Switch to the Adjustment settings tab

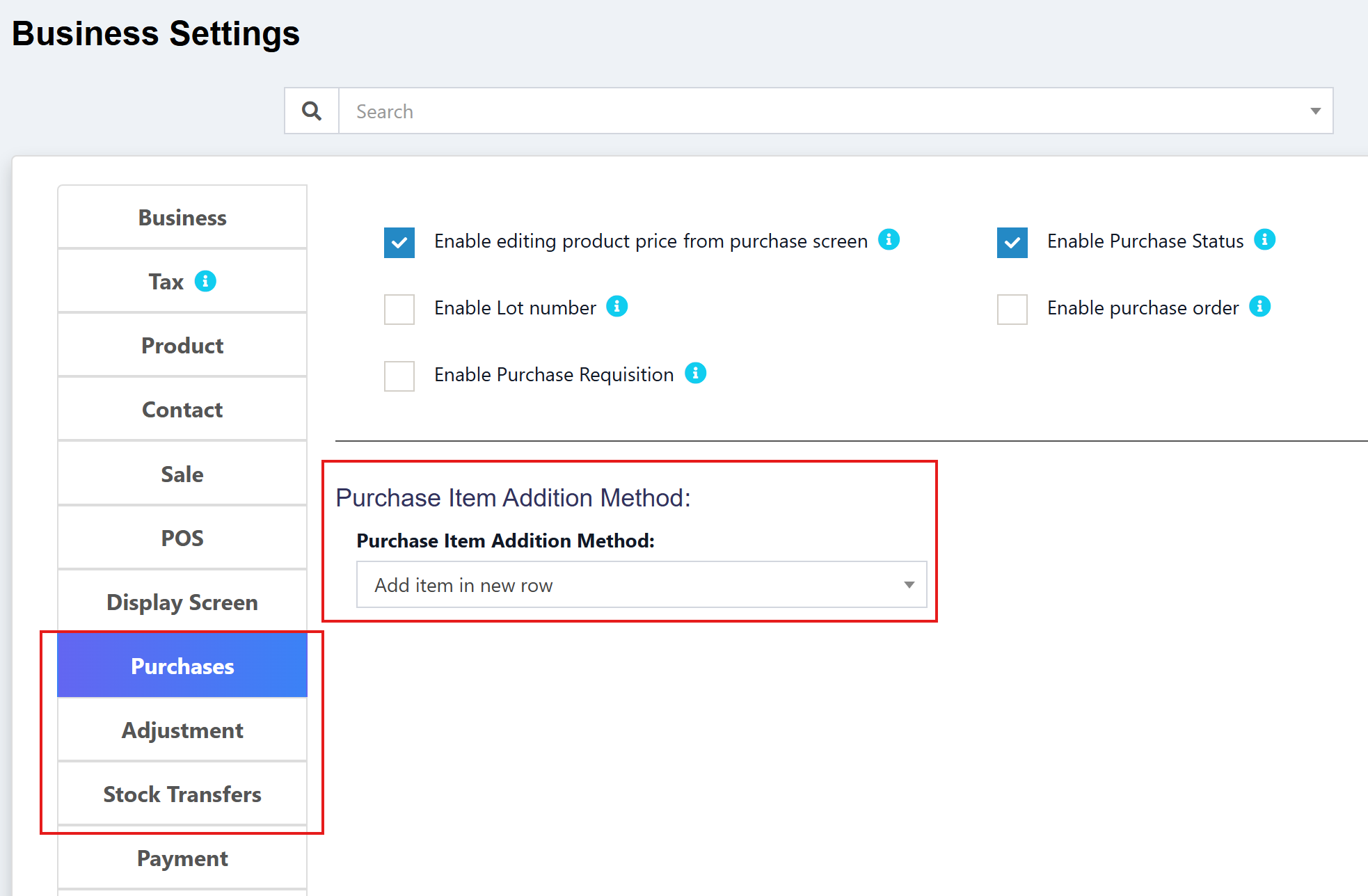click(x=182, y=730)
